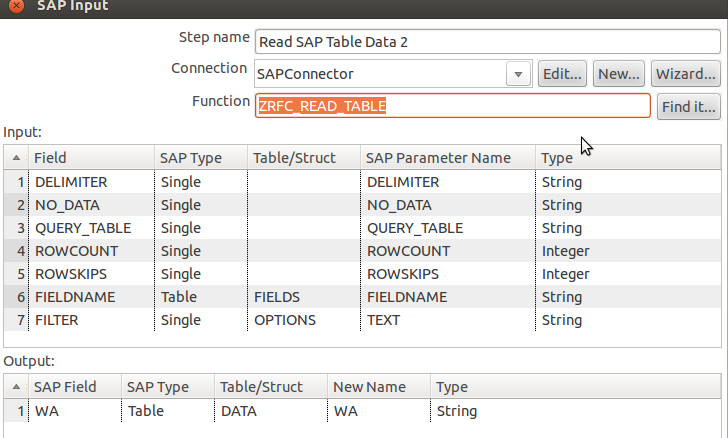This screenshot has height=438, width=728.
Task: Launch the connection Wizard... button
Action: [686, 74]
